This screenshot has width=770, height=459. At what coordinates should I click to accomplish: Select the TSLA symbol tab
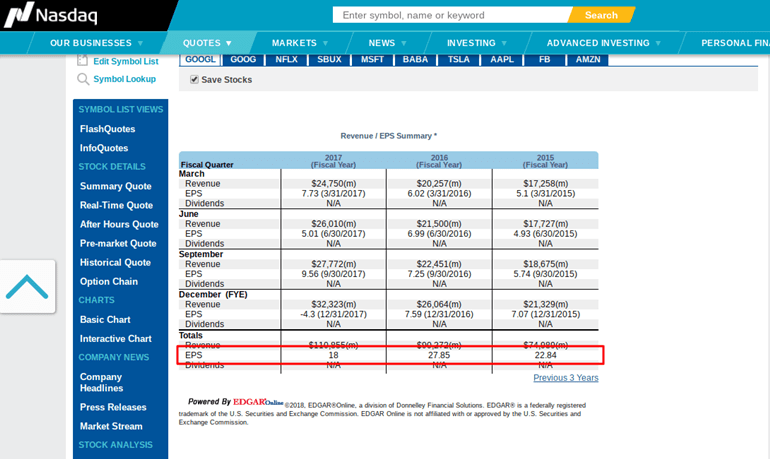pyautogui.click(x=459, y=59)
